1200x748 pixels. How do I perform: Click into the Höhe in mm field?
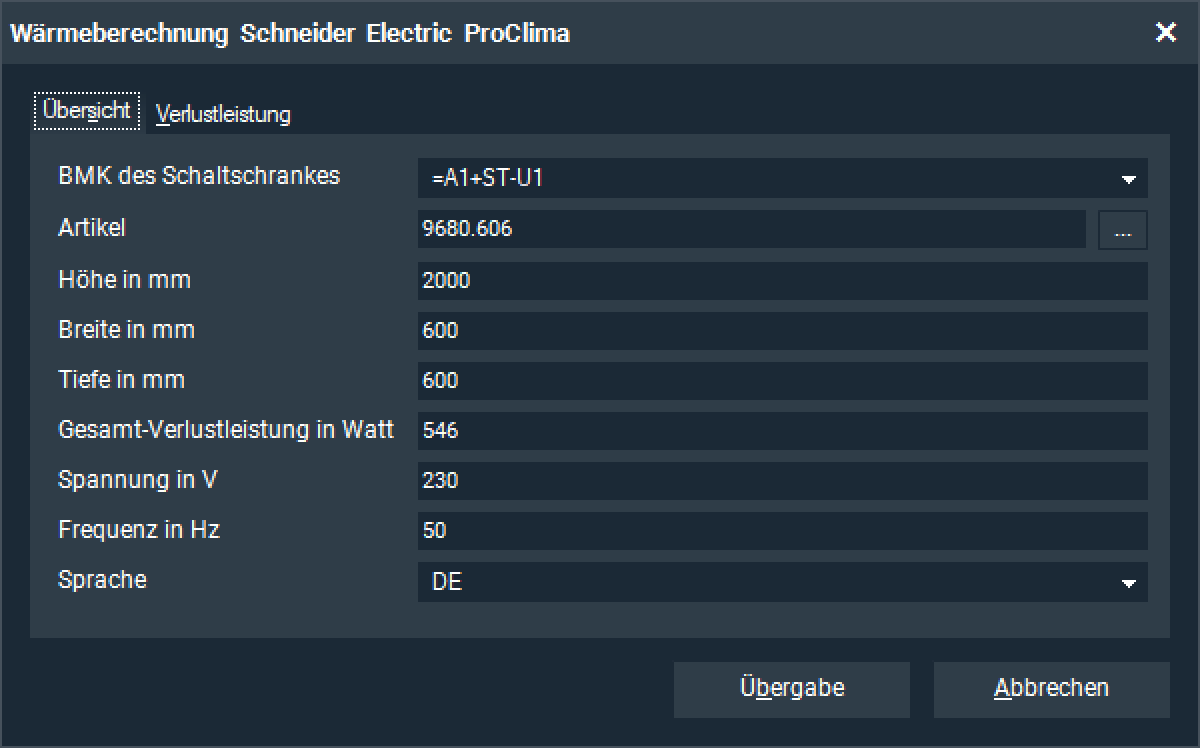click(782, 281)
